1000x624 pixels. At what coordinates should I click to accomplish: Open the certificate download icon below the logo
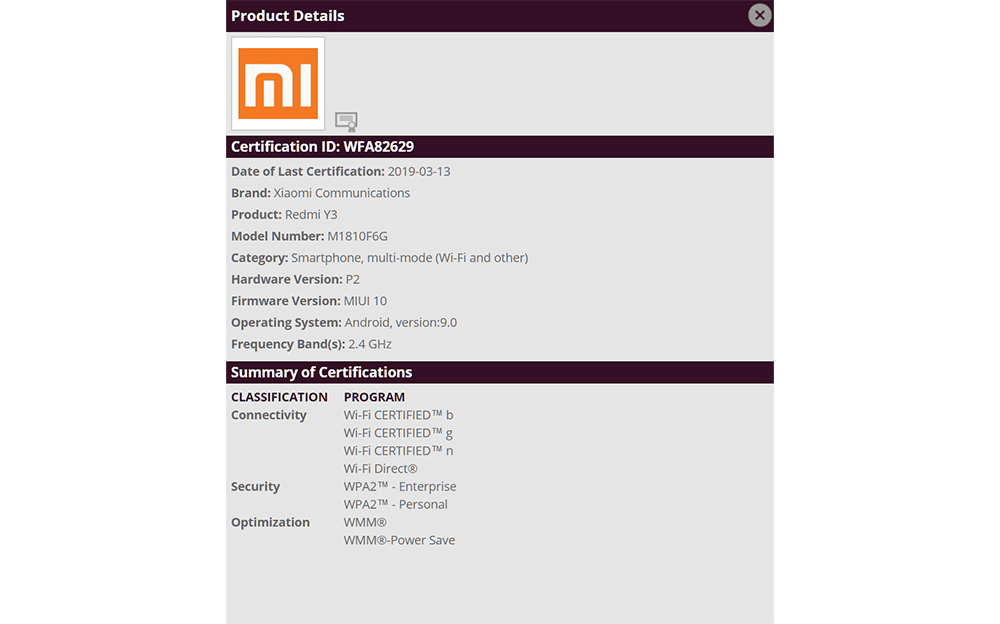coord(346,120)
